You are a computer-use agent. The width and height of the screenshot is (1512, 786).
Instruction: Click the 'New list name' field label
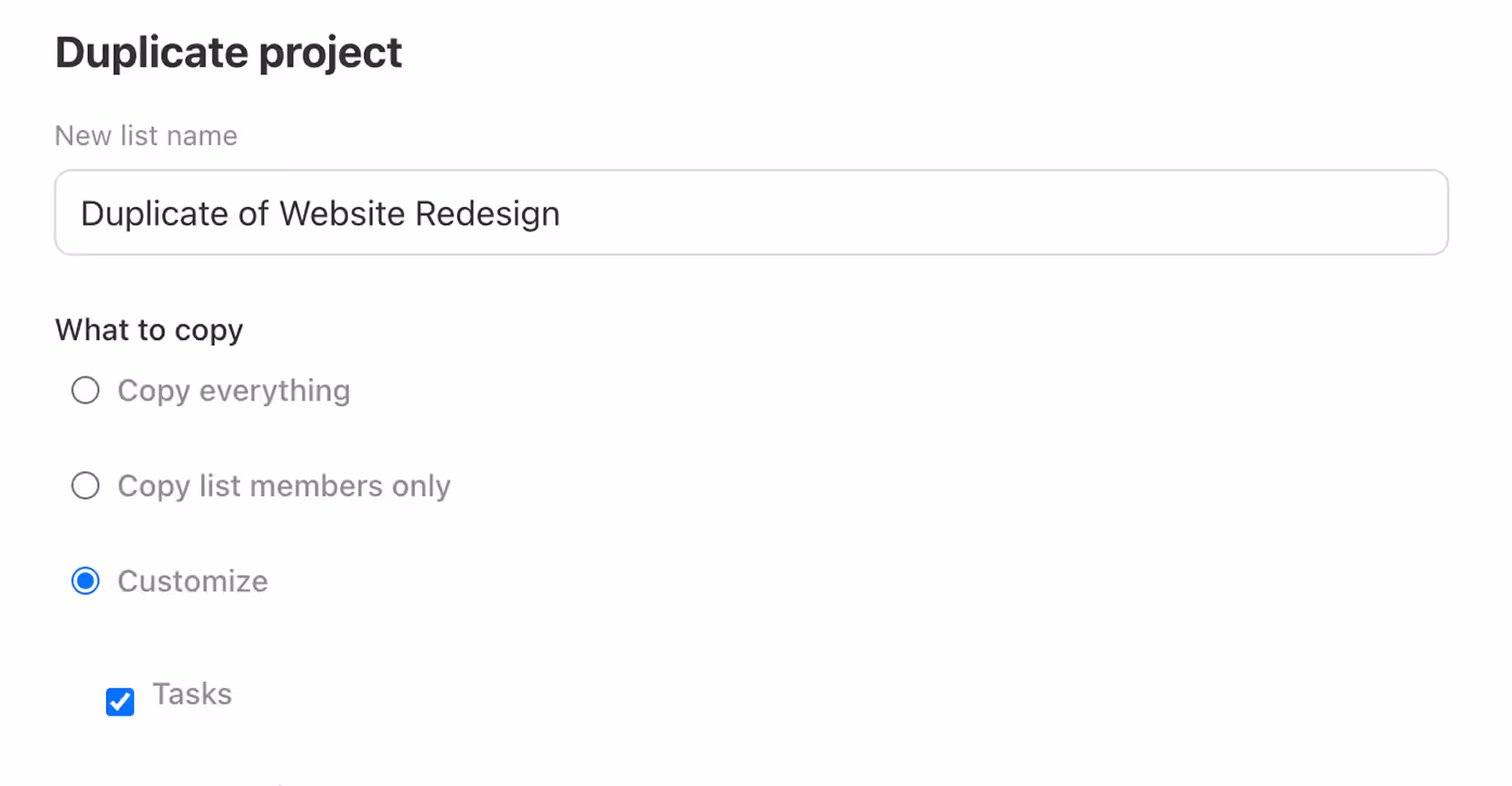[x=146, y=136]
